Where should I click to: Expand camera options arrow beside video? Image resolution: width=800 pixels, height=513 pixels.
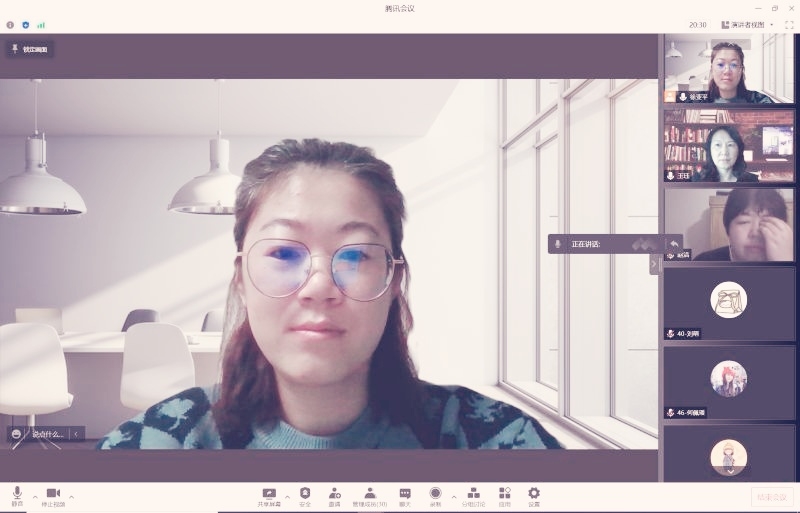[x=71, y=496]
